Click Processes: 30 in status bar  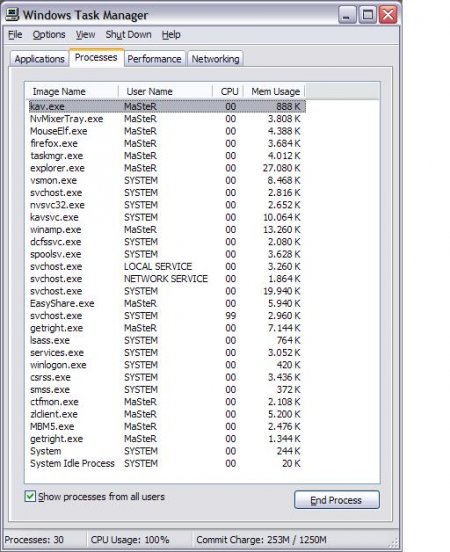[34, 540]
